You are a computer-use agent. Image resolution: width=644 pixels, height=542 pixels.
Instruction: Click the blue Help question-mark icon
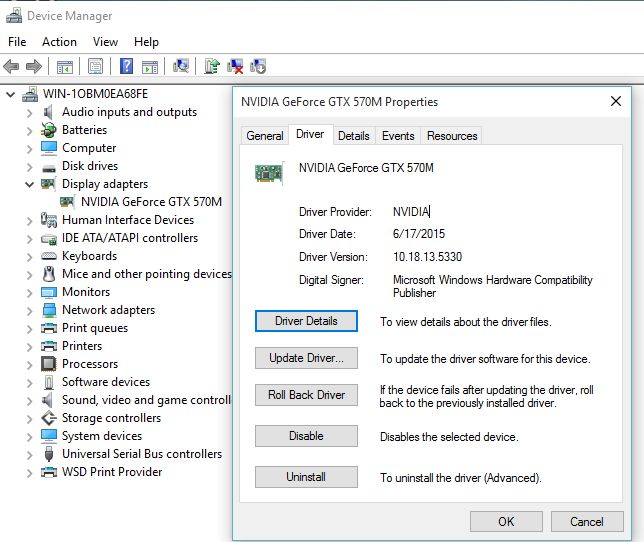[126, 66]
